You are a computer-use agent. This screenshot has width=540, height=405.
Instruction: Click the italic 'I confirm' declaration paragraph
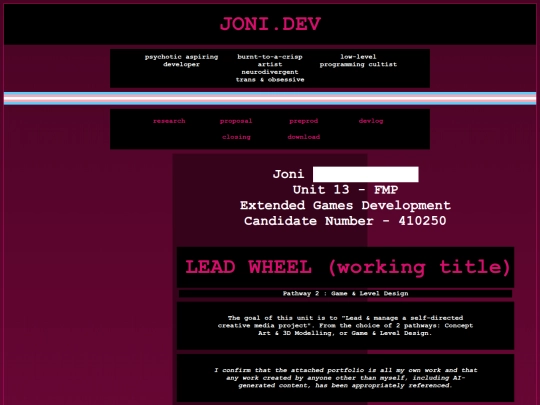tap(345, 378)
